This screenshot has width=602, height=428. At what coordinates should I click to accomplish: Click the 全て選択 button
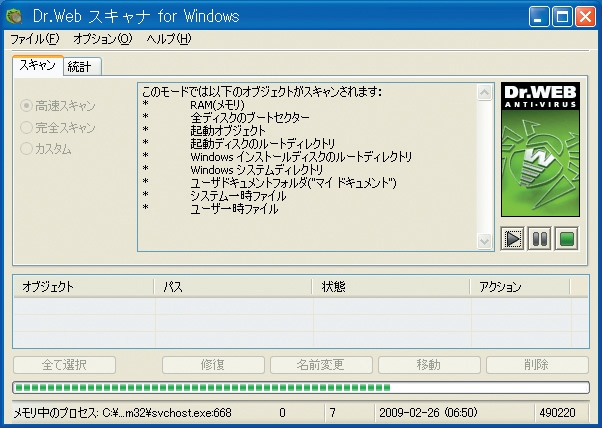click(64, 365)
